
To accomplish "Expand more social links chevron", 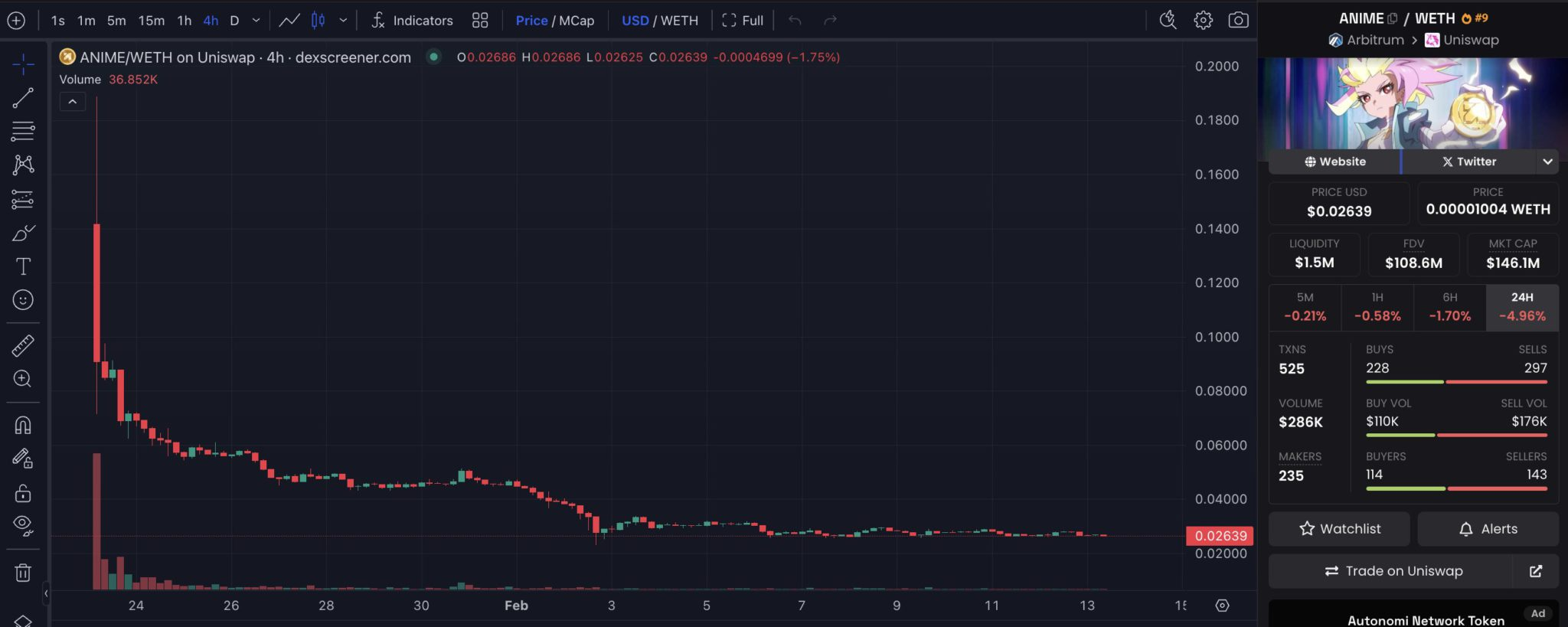I will (1547, 162).
